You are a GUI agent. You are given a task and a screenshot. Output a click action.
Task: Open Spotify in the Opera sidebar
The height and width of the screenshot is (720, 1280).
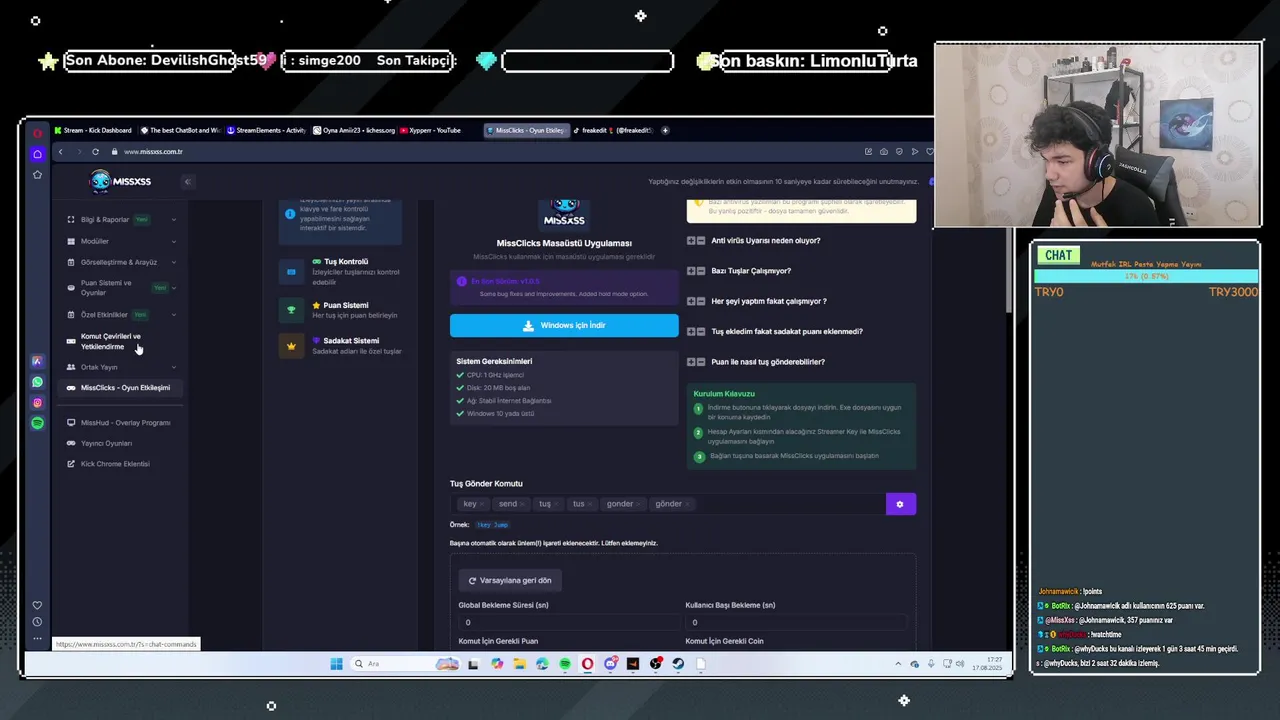(x=37, y=423)
